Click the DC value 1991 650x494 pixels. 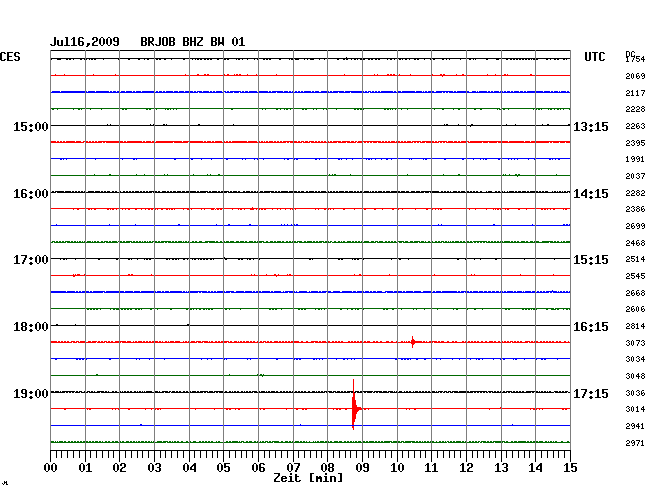point(635,159)
